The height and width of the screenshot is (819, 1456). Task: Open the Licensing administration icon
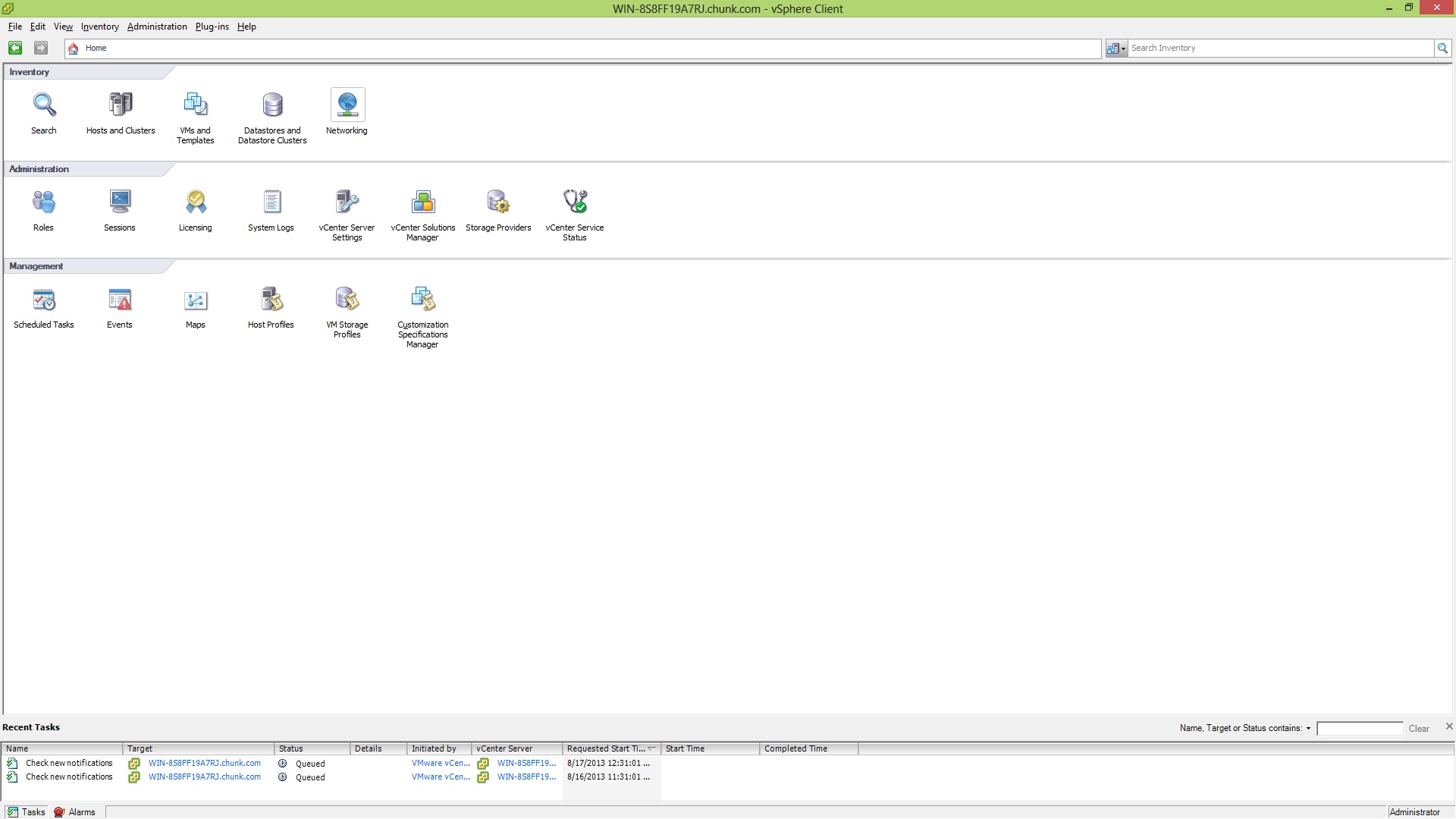(x=196, y=202)
